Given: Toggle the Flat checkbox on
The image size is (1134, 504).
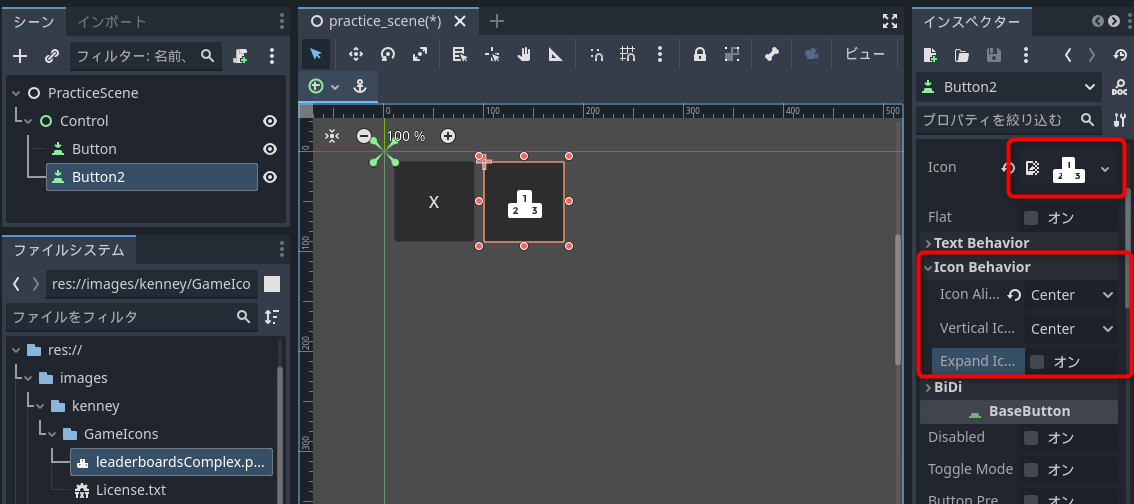Looking at the screenshot, I should (x=1031, y=217).
